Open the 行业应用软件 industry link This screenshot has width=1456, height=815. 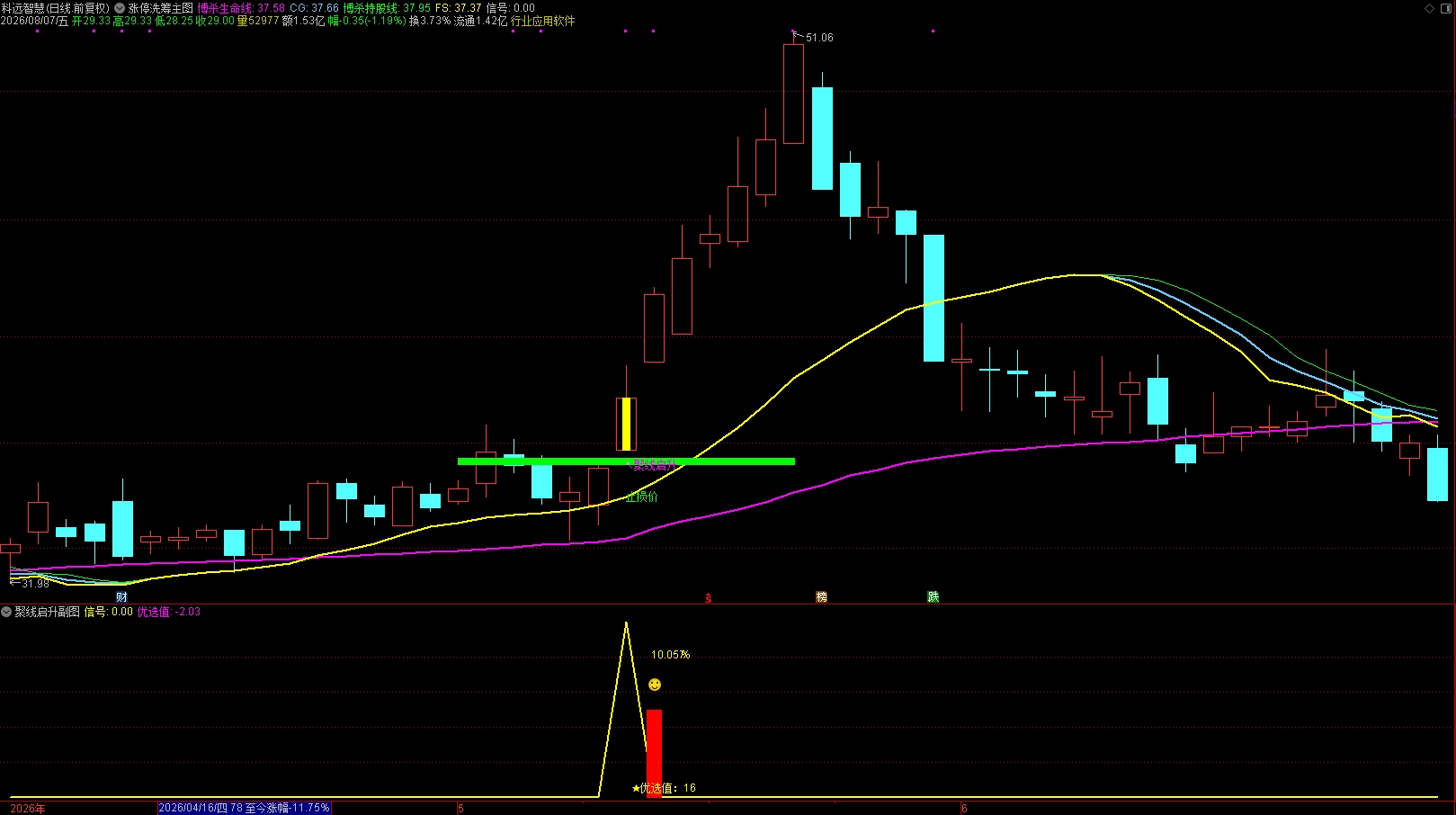pyautogui.click(x=542, y=21)
